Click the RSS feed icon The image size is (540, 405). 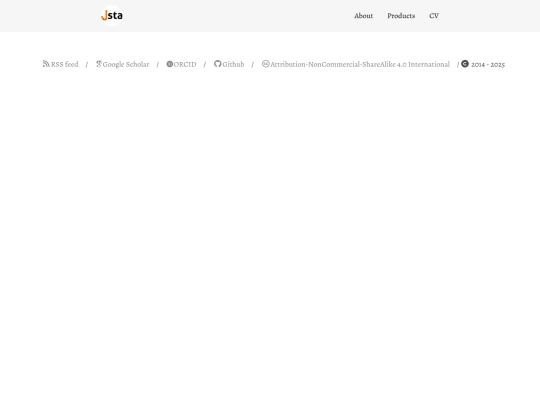46,64
